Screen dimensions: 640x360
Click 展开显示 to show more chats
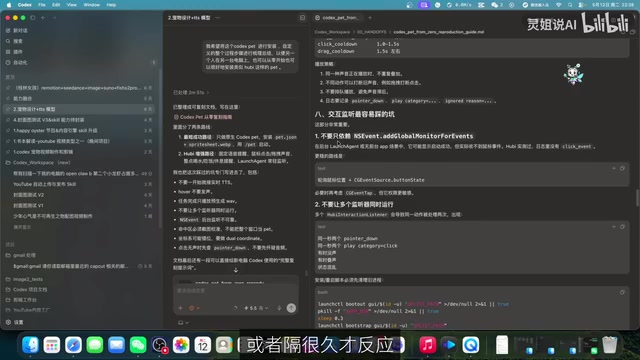tap(22, 227)
